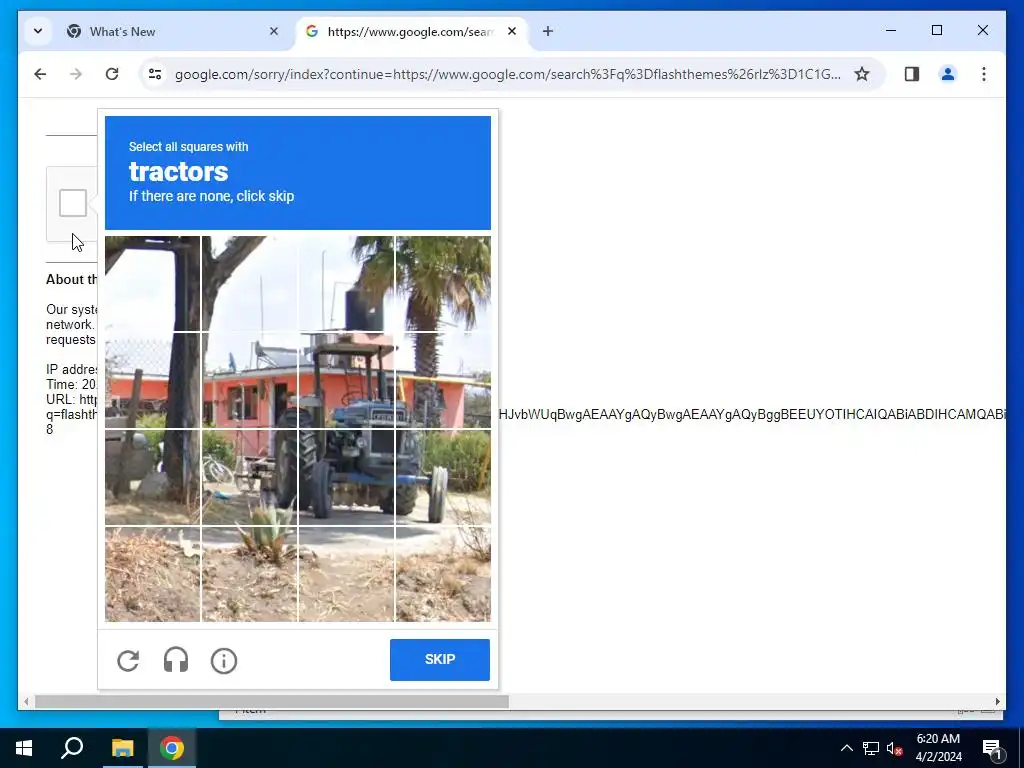Screen dimensions: 1024x768
Task: Select the tile with pink house and door
Action: [249, 381]
